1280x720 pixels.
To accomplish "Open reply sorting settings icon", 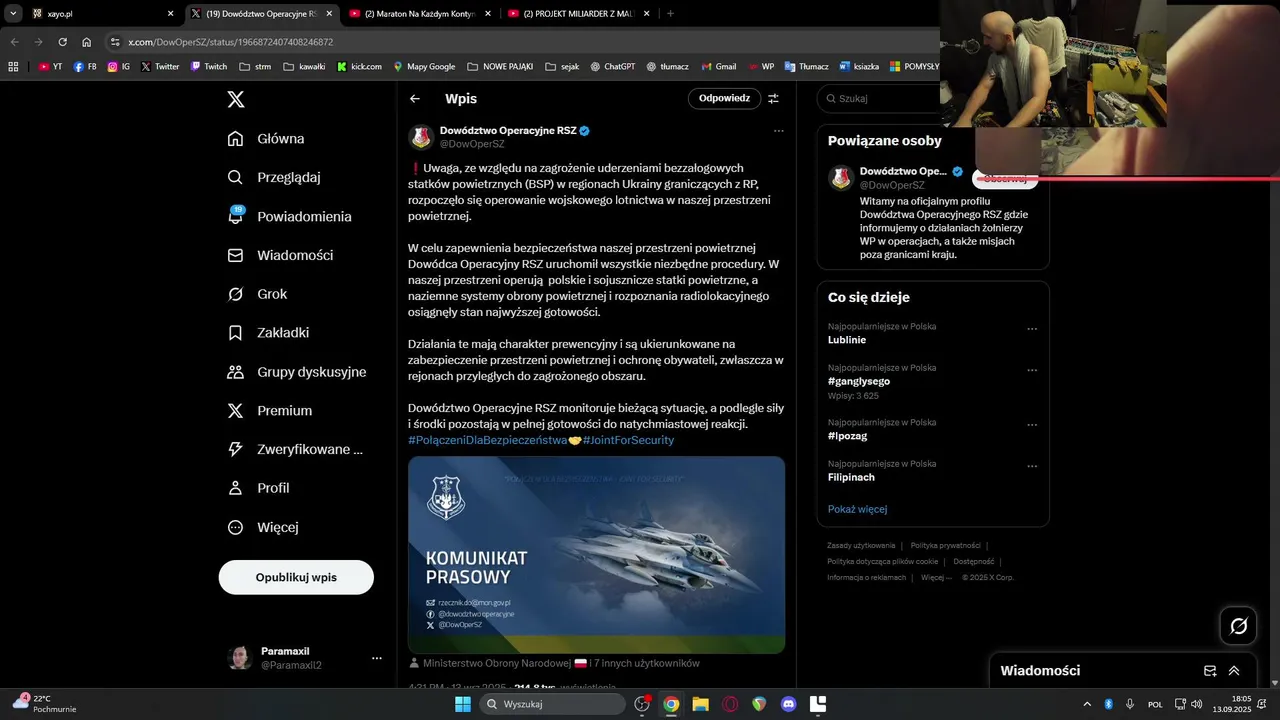I will pos(773,99).
